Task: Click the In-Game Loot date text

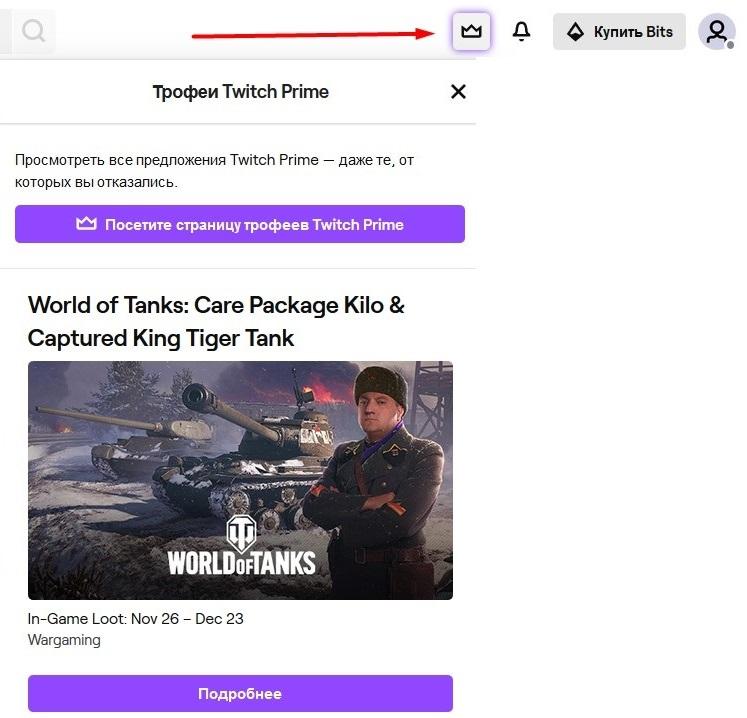Action: [135, 618]
